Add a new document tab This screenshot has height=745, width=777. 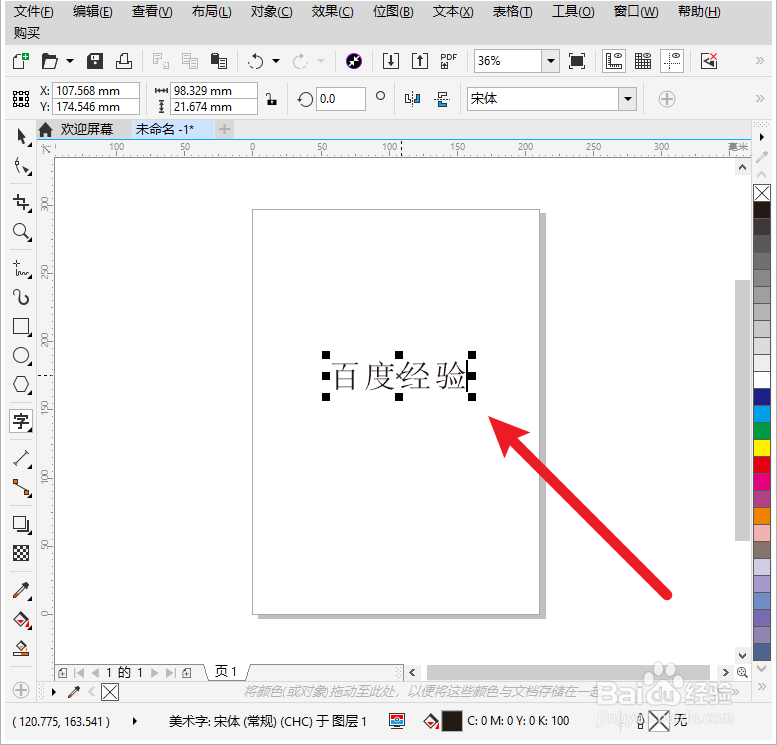[x=224, y=129]
